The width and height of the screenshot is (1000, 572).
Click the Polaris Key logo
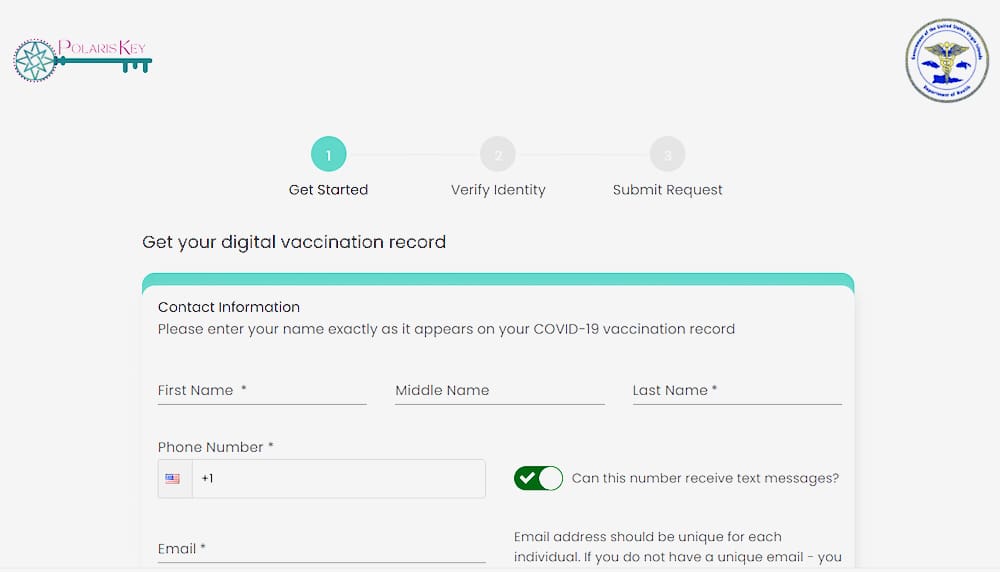point(82,59)
